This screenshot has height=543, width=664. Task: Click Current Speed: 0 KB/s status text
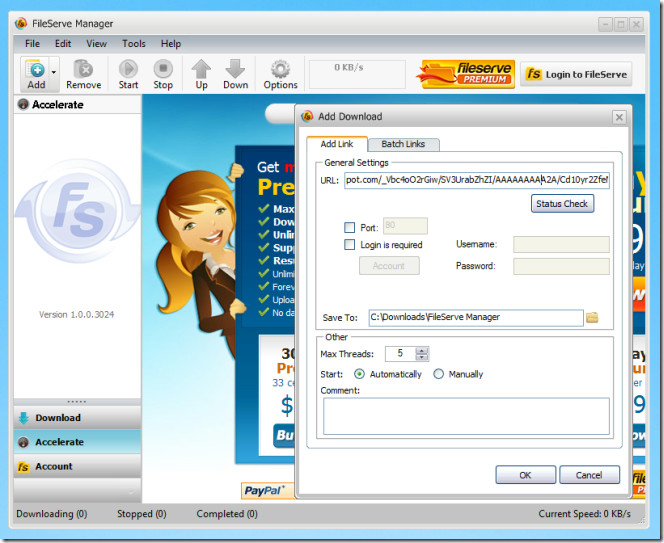pyautogui.click(x=584, y=514)
